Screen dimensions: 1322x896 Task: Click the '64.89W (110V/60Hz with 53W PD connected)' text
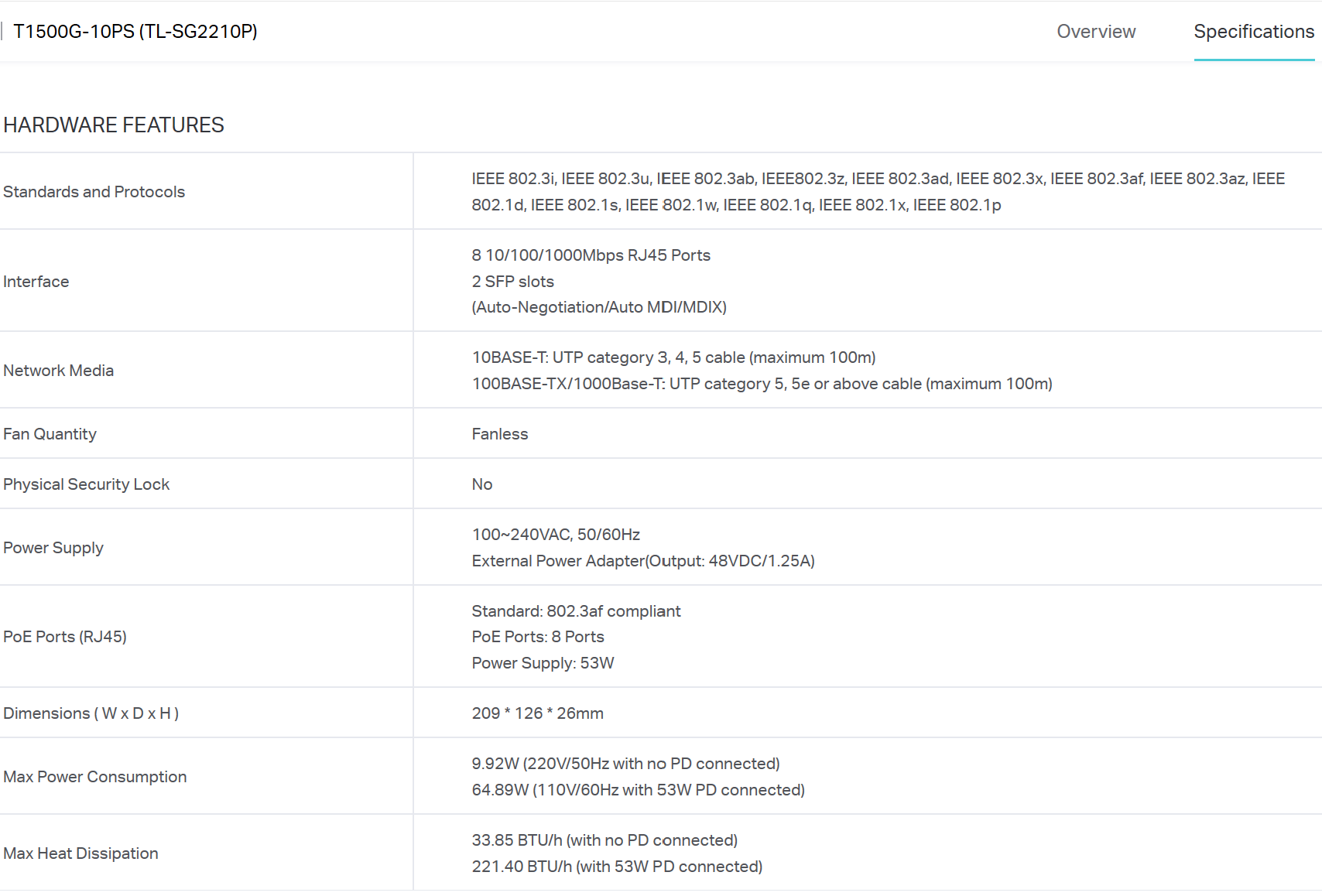click(x=639, y=790)
